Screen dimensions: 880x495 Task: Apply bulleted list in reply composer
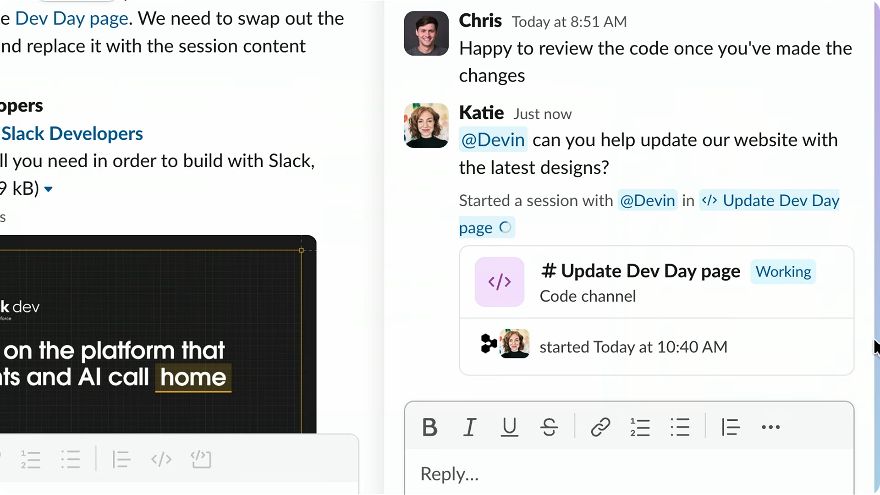click(x=680, y=428)
